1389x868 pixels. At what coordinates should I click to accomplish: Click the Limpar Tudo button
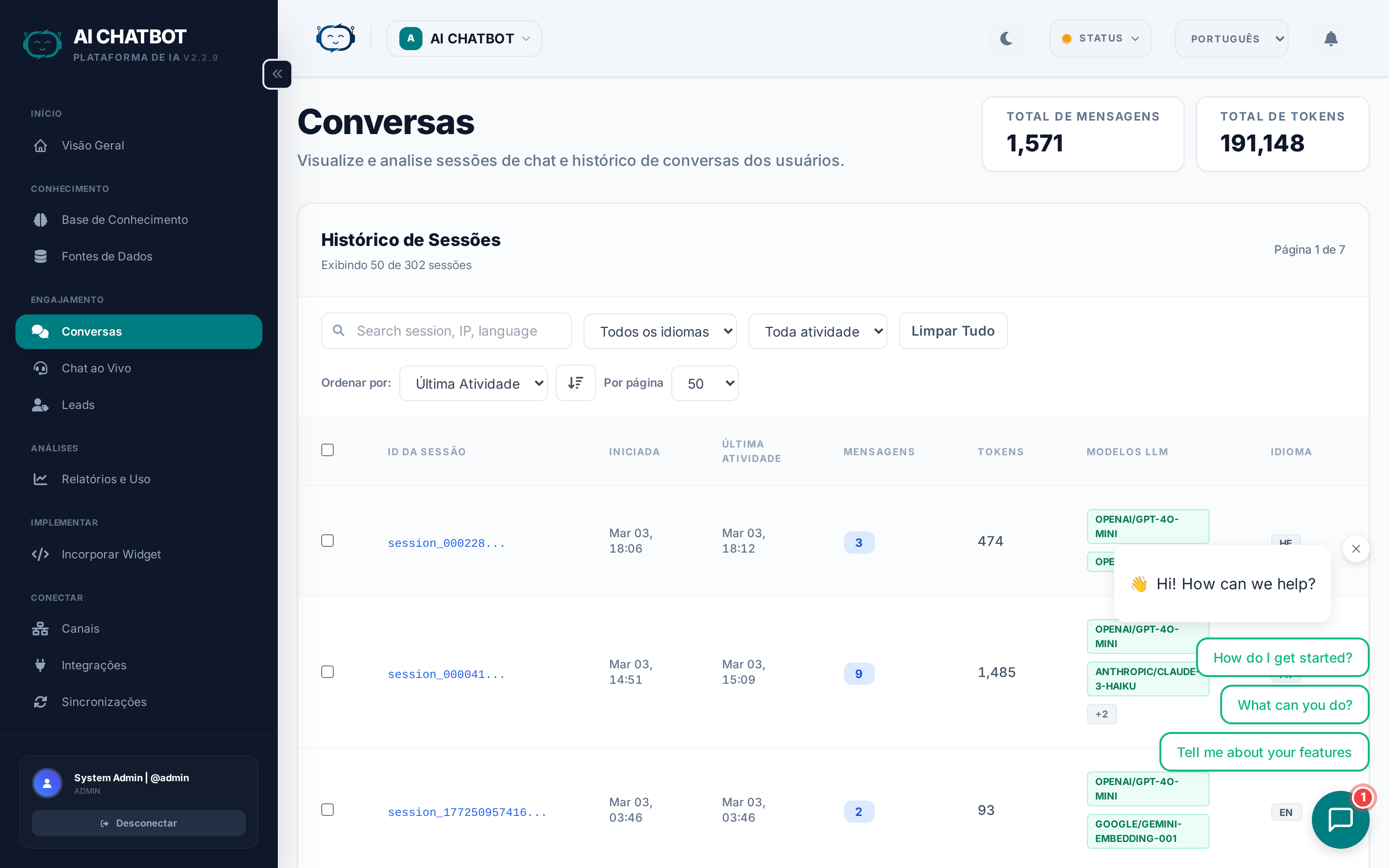(953, 331)
